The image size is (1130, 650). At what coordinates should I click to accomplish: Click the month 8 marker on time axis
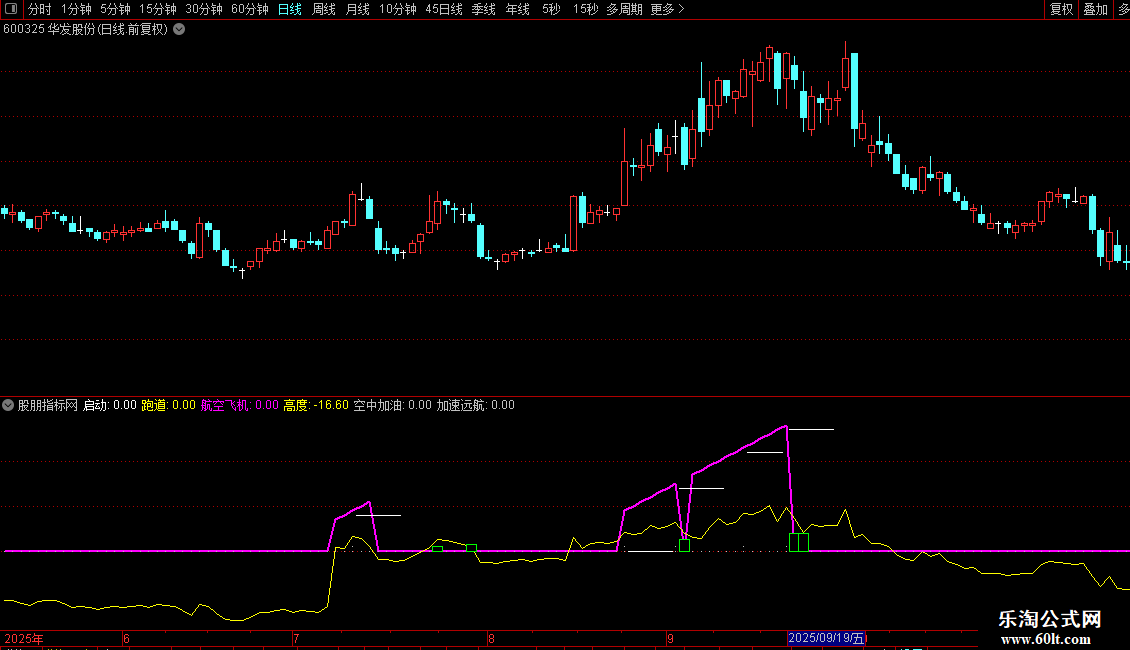(x=491, y=638)
